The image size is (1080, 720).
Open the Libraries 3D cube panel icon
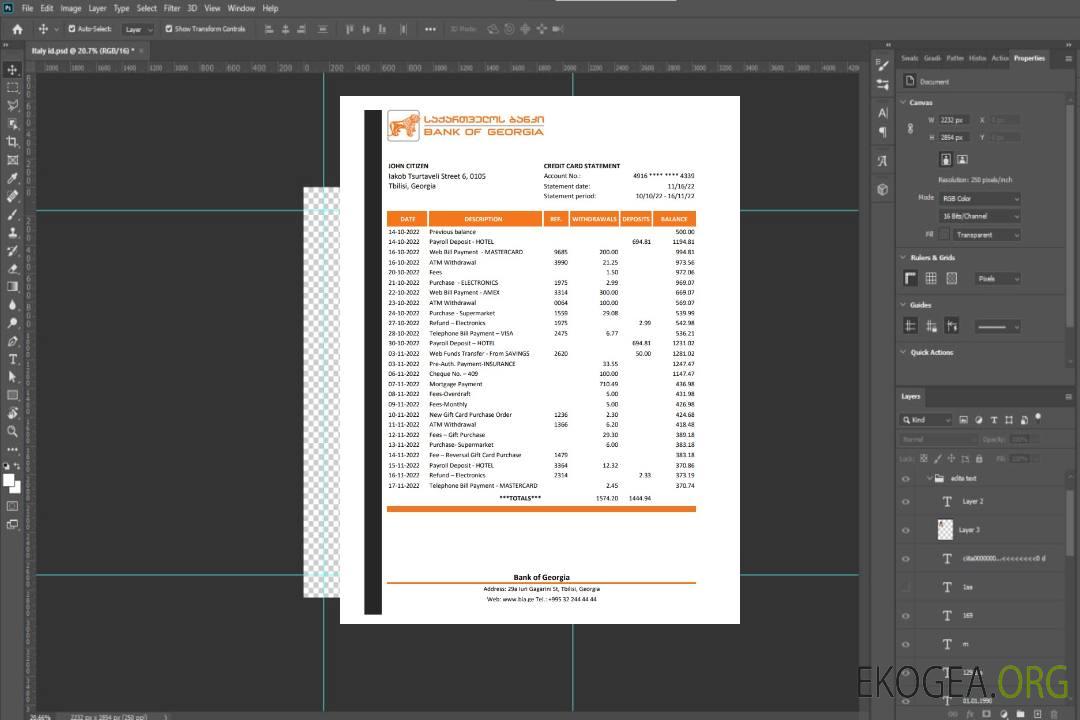[x=882, y=189]
